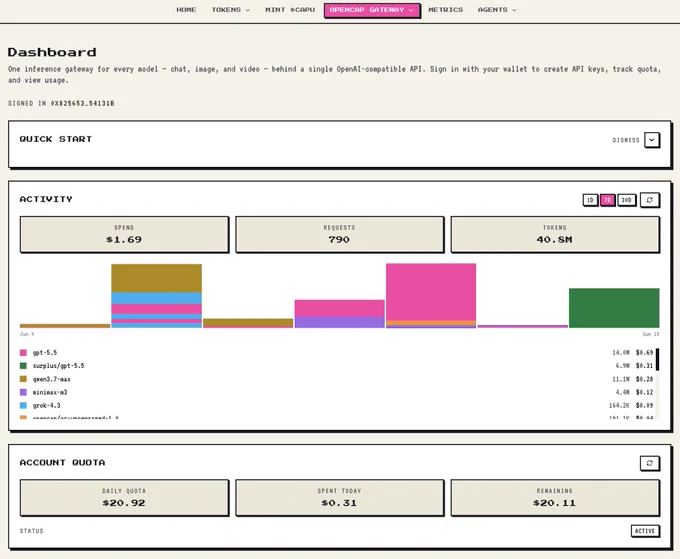The image size is (680, 559).
Task: Click the Dashboard page title
Action: pyautogui.click(x=52, y=52)
